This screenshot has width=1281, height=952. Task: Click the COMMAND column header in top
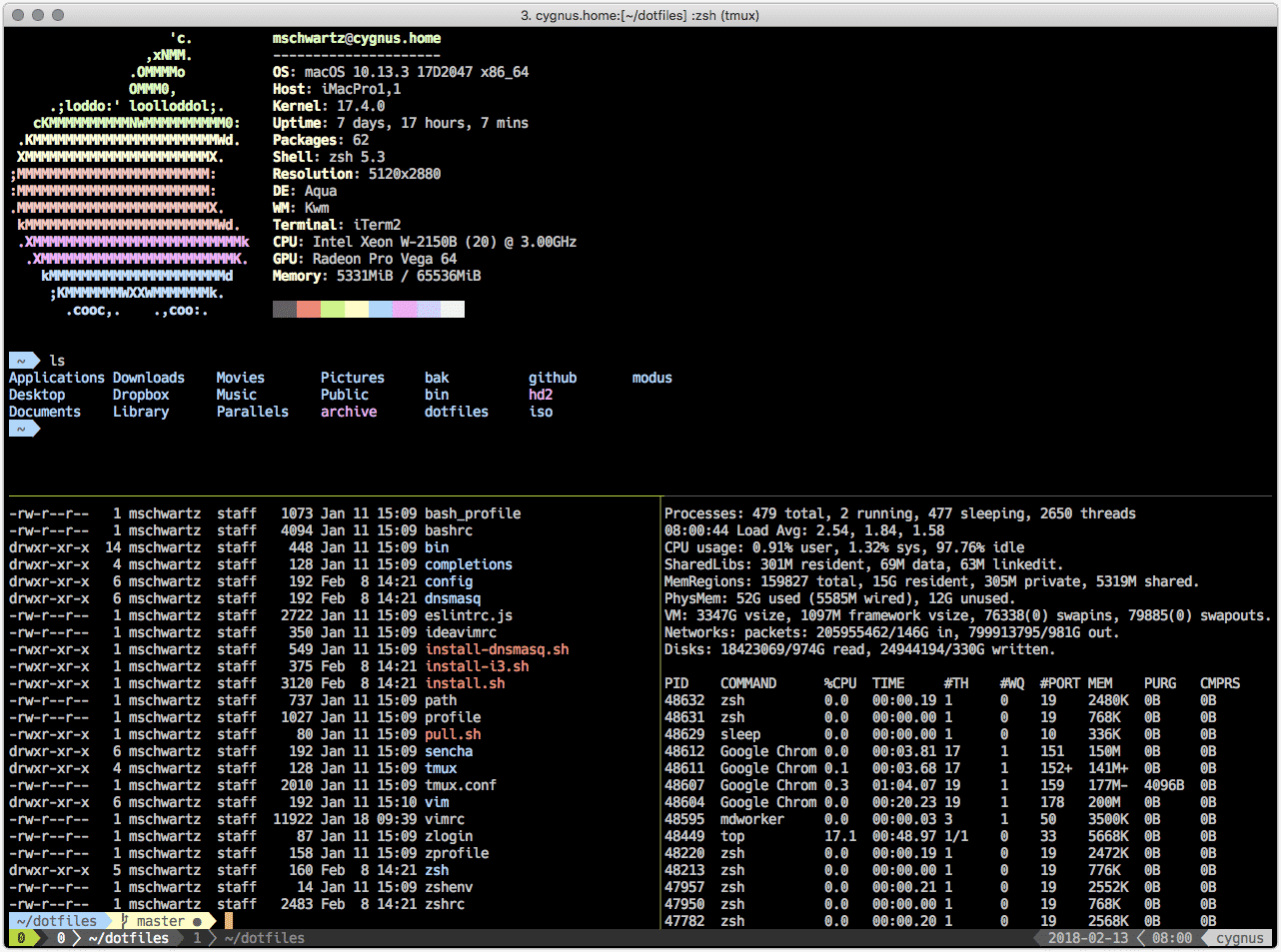click(x=748, y=683)
